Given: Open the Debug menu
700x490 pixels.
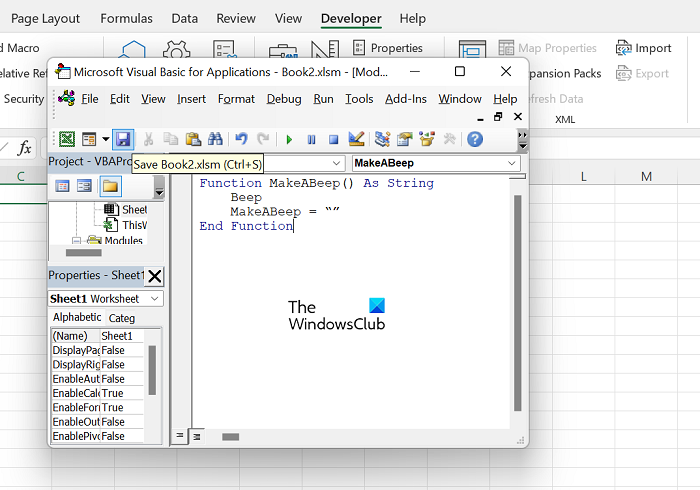Looking at the screenshot, I should pos(284,99).
